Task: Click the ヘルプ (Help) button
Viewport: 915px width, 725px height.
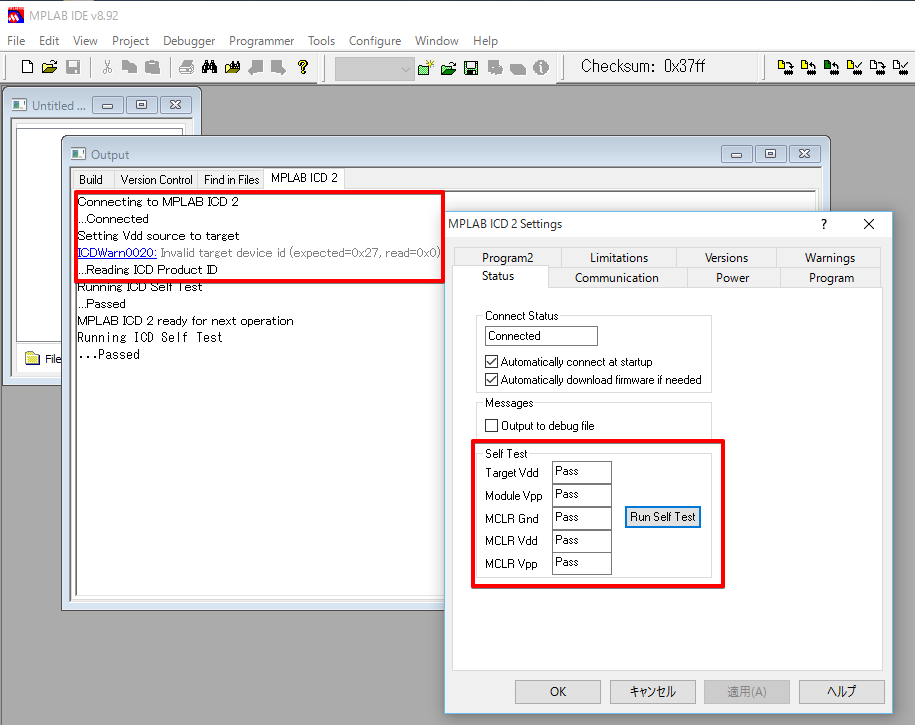Action: [841, 692]
